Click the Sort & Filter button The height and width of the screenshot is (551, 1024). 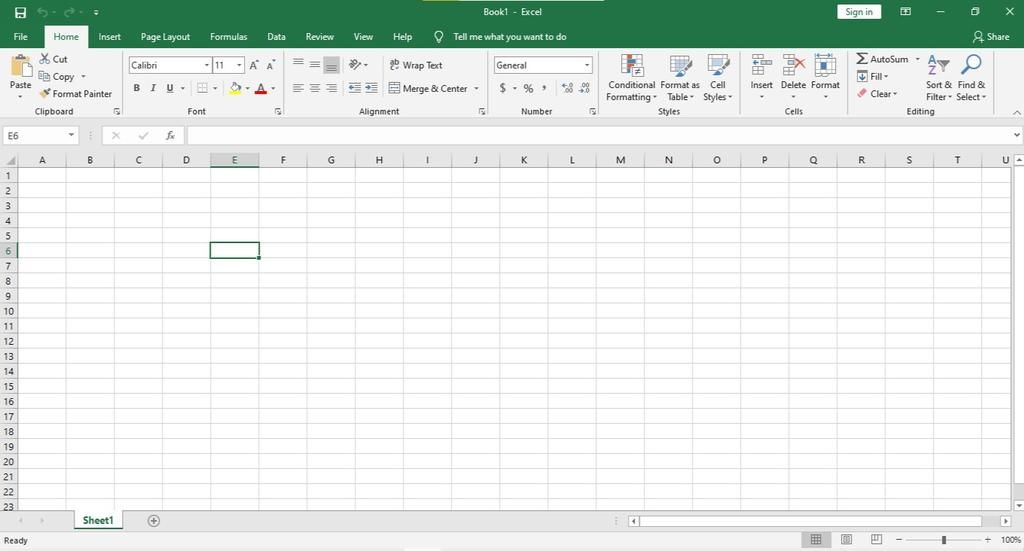[938, 78]
